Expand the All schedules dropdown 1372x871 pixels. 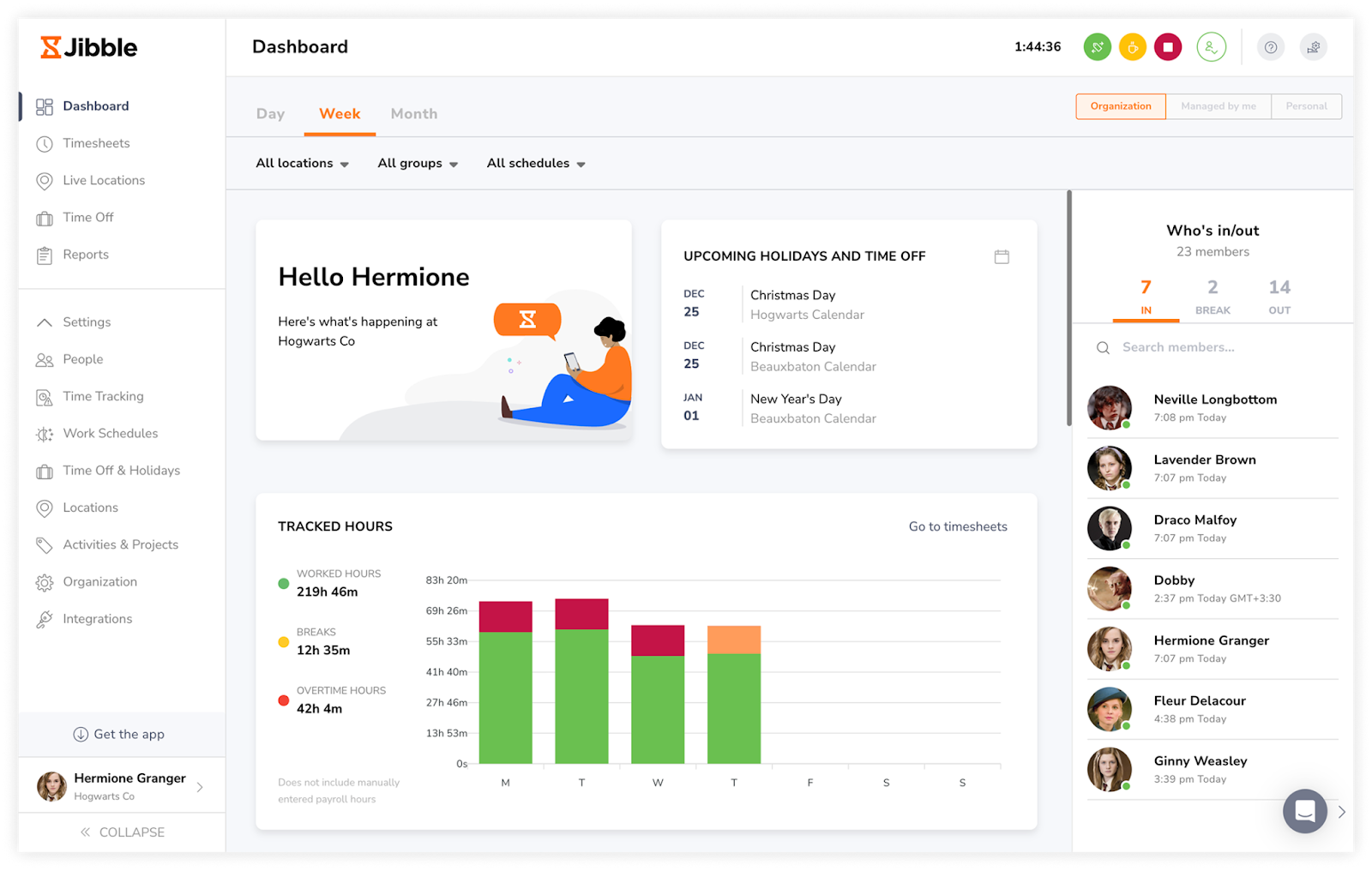point(536,164)
